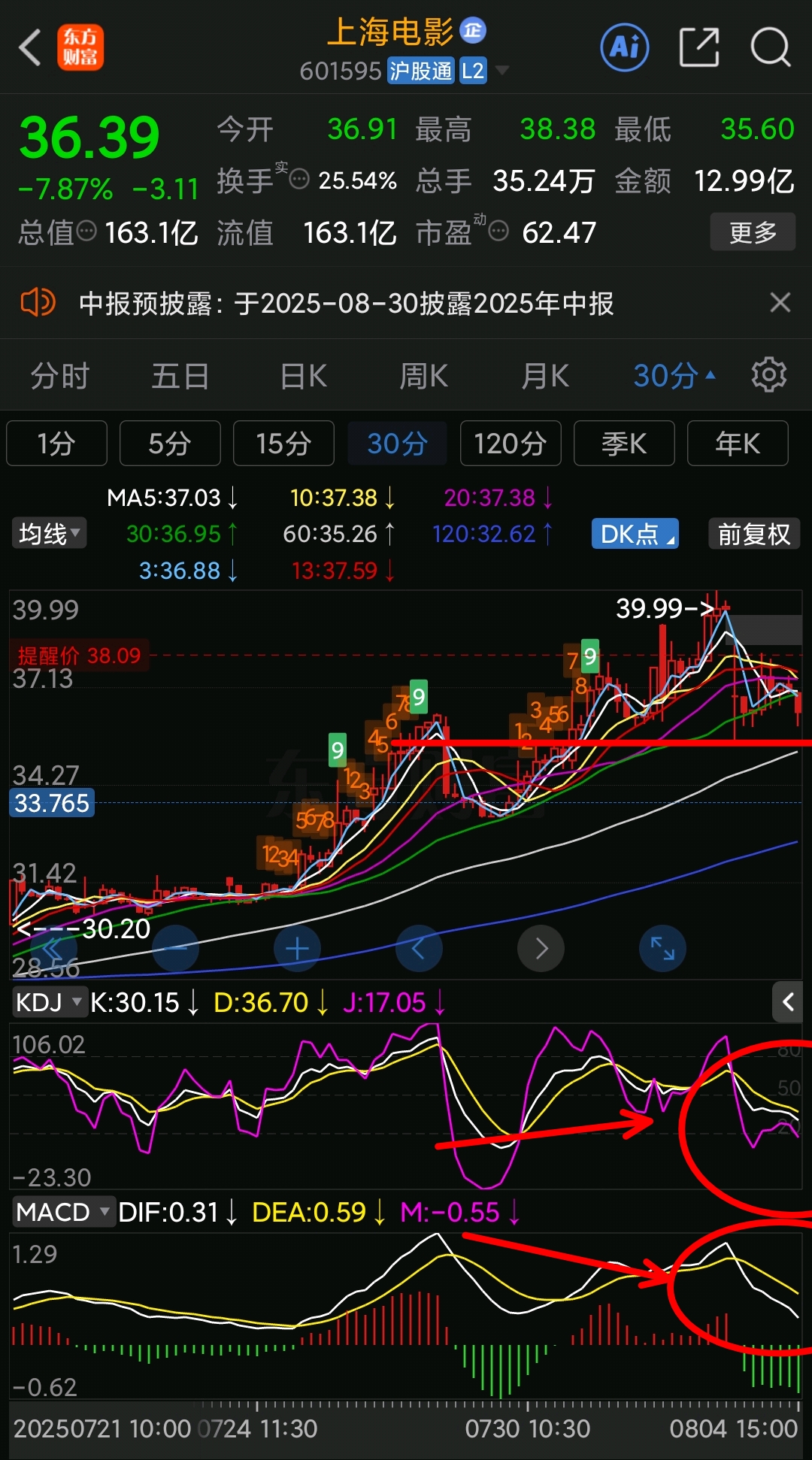The height and width of the screenshot is (1460, 812).
Task: Open the MACD indicator dropdown
Action: point(63,1212)
